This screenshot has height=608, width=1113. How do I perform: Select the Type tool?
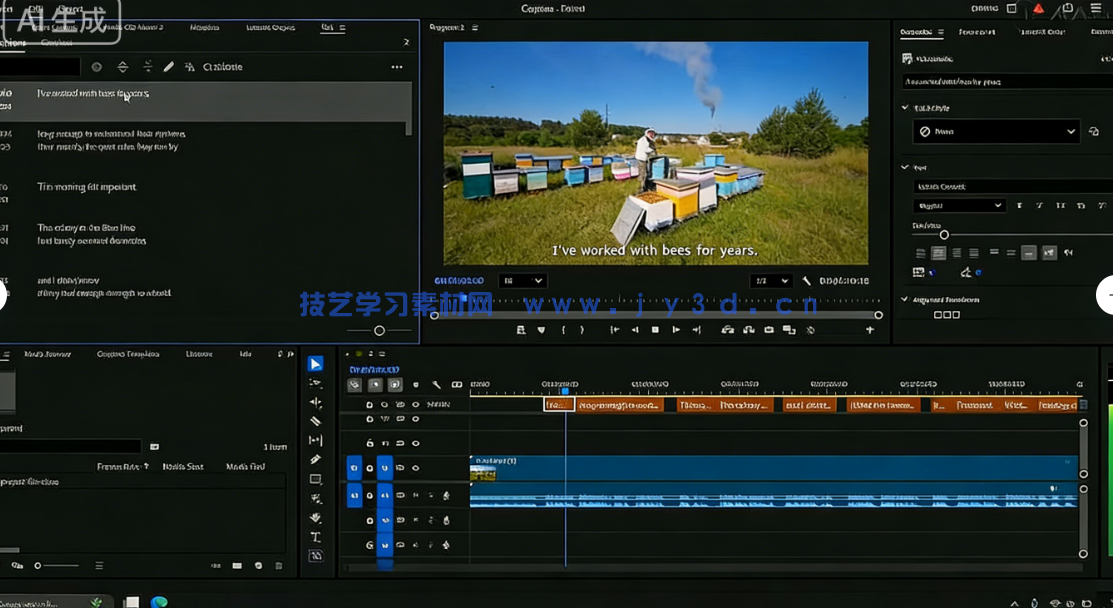coord(315,536)
